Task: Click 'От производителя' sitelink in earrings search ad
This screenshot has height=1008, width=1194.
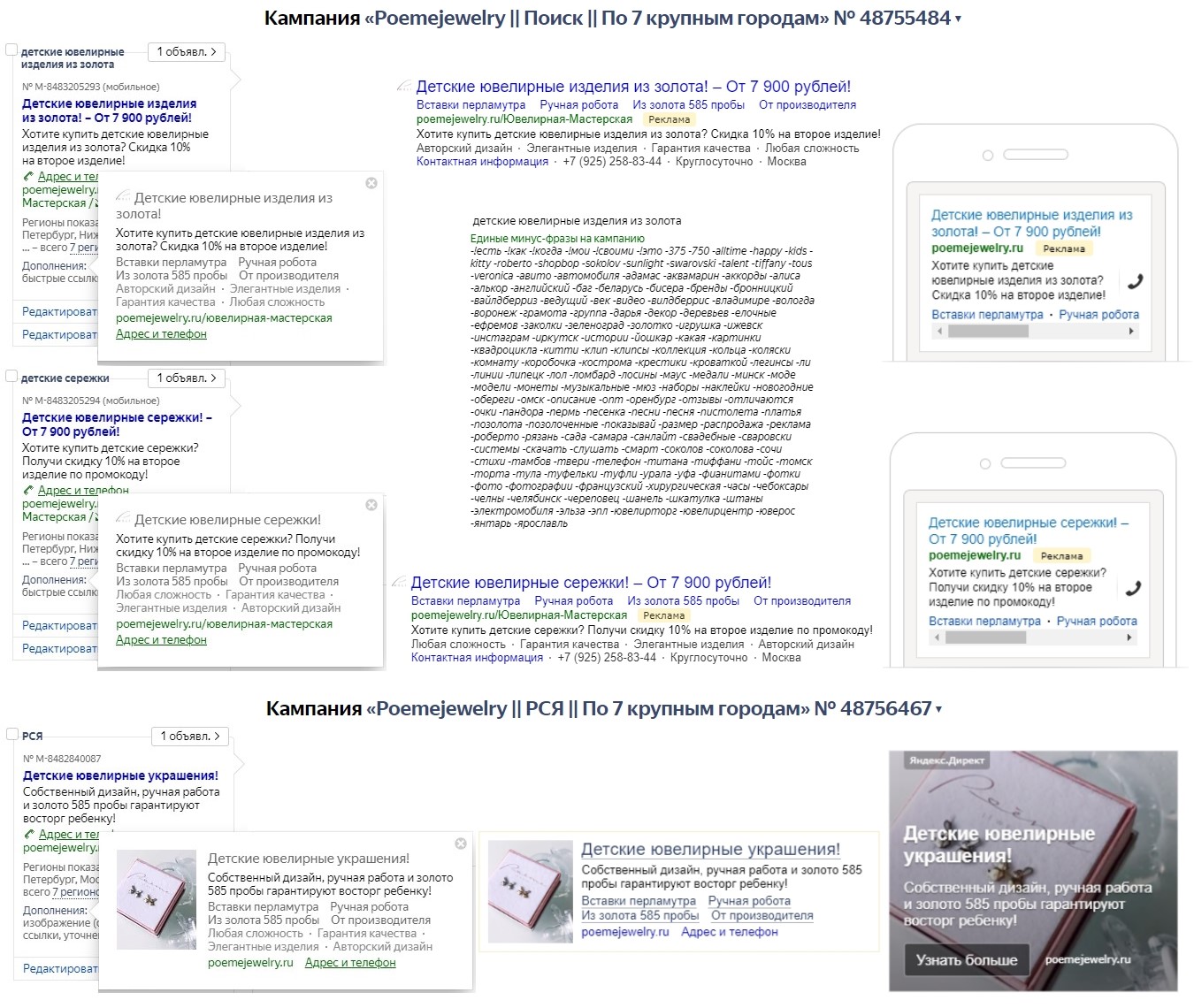Action: 802,601
